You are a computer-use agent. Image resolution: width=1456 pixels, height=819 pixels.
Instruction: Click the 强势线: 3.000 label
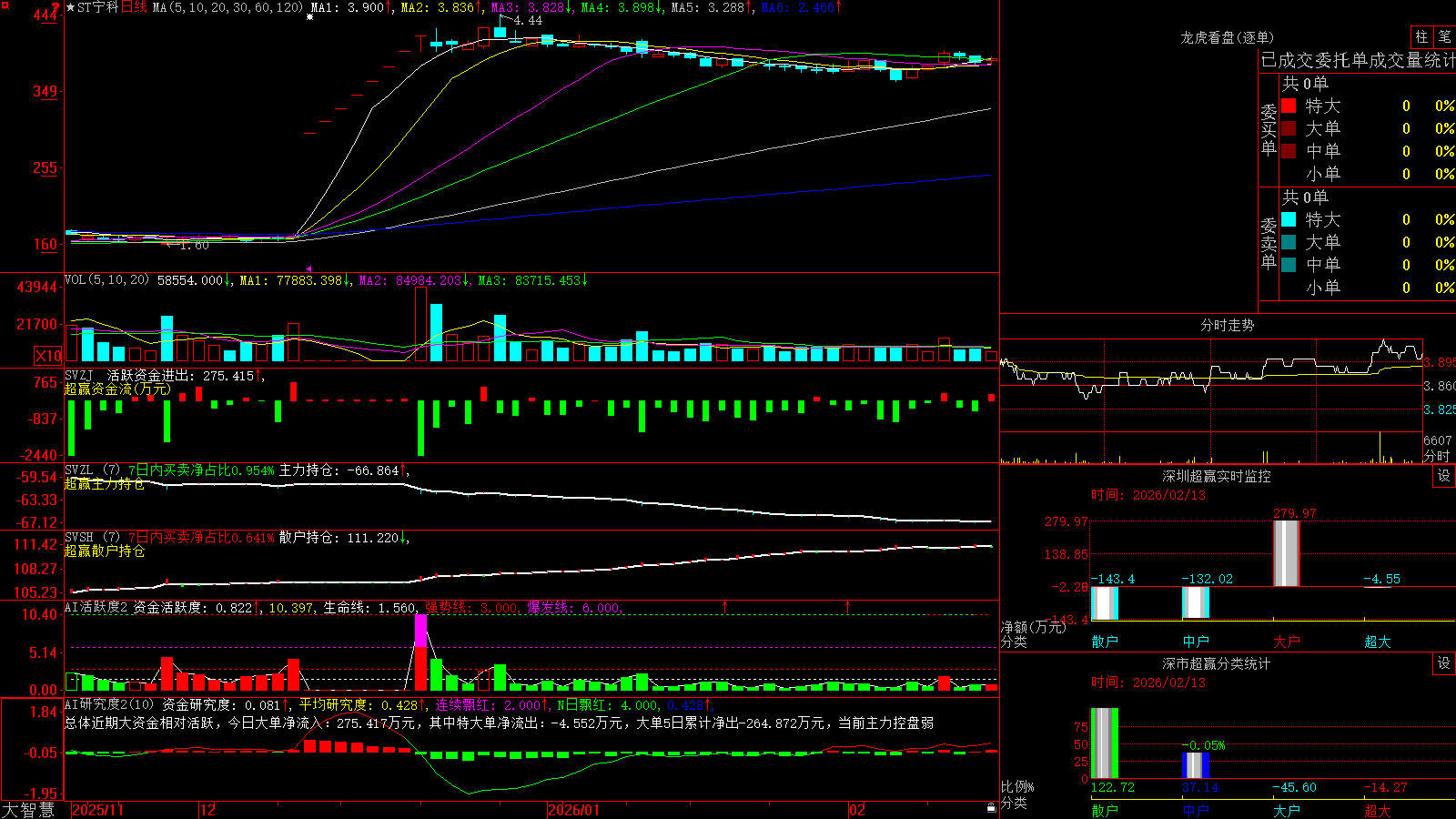pos(471,608)
